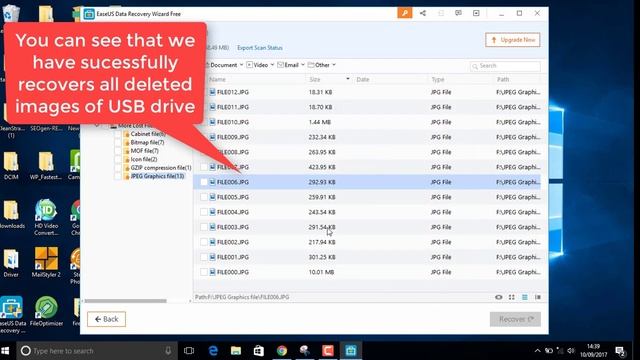640x360 pixels.
Task: Check the FILE005.JPG checkbox
Action: click(x=204, y=197)
